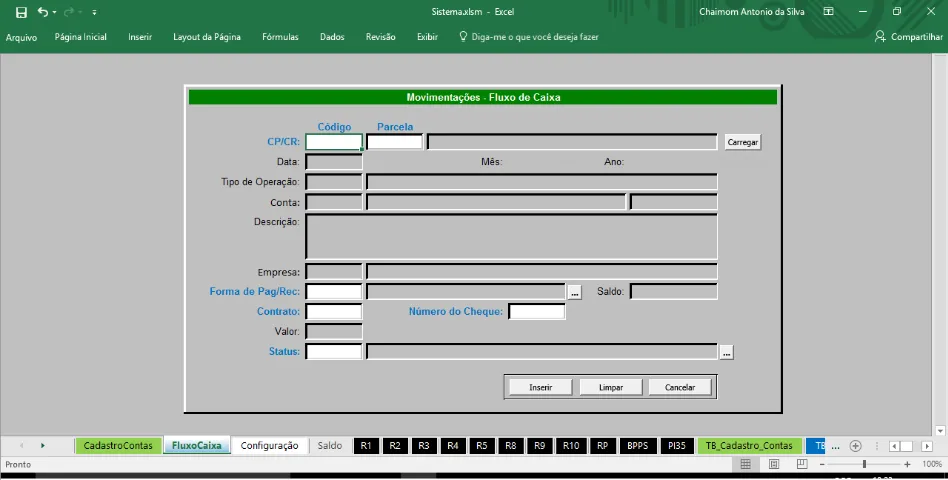Select the TB_Cadastro_Contas sheet tab
948x480 pixels.
coord(749,446)
